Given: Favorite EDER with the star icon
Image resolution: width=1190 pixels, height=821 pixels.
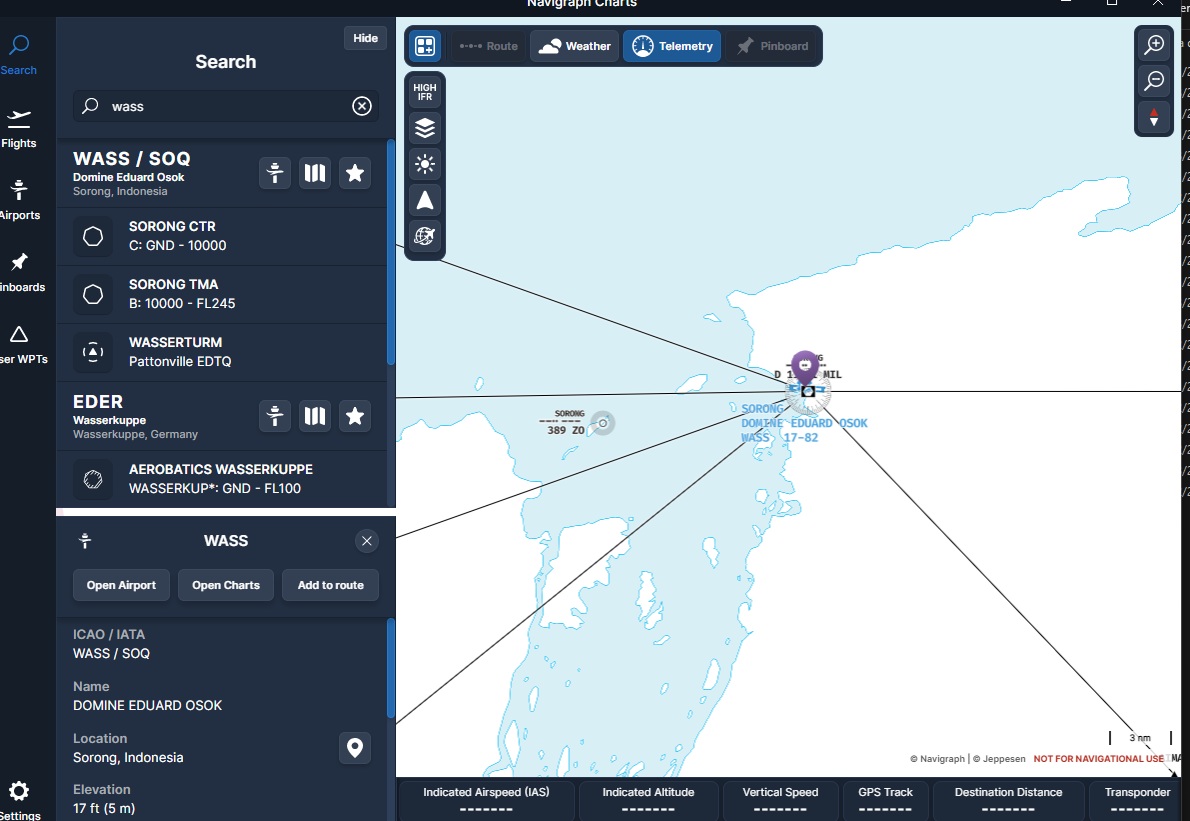Looking at the screenshot, I should click(x=354, y=416).
